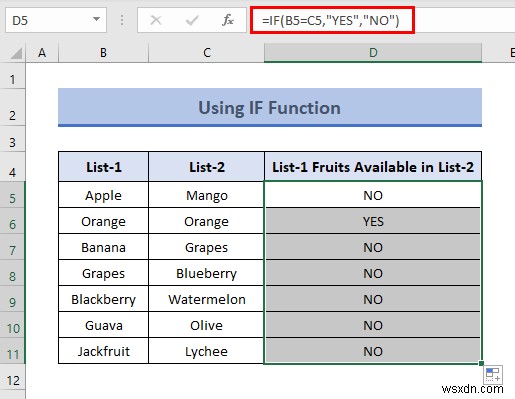Click the 'List-1' header cell
This screenshot has width=515, height=399.
pos(103,167)
